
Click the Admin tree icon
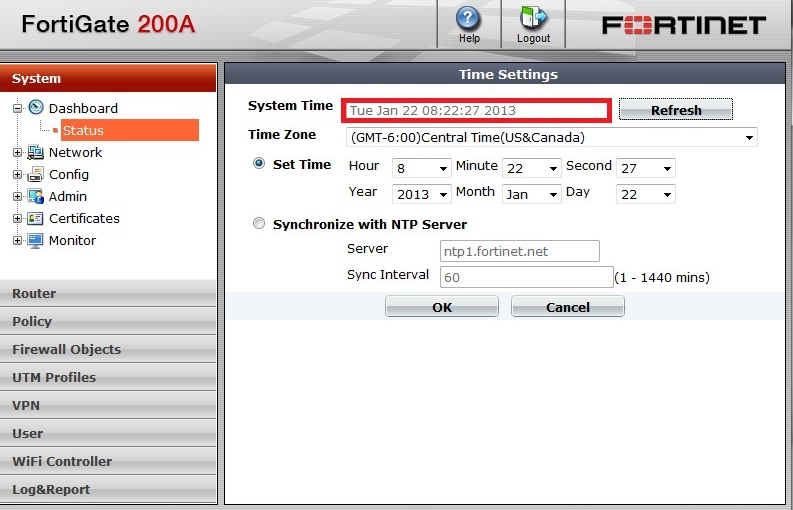tap(35, 196)
